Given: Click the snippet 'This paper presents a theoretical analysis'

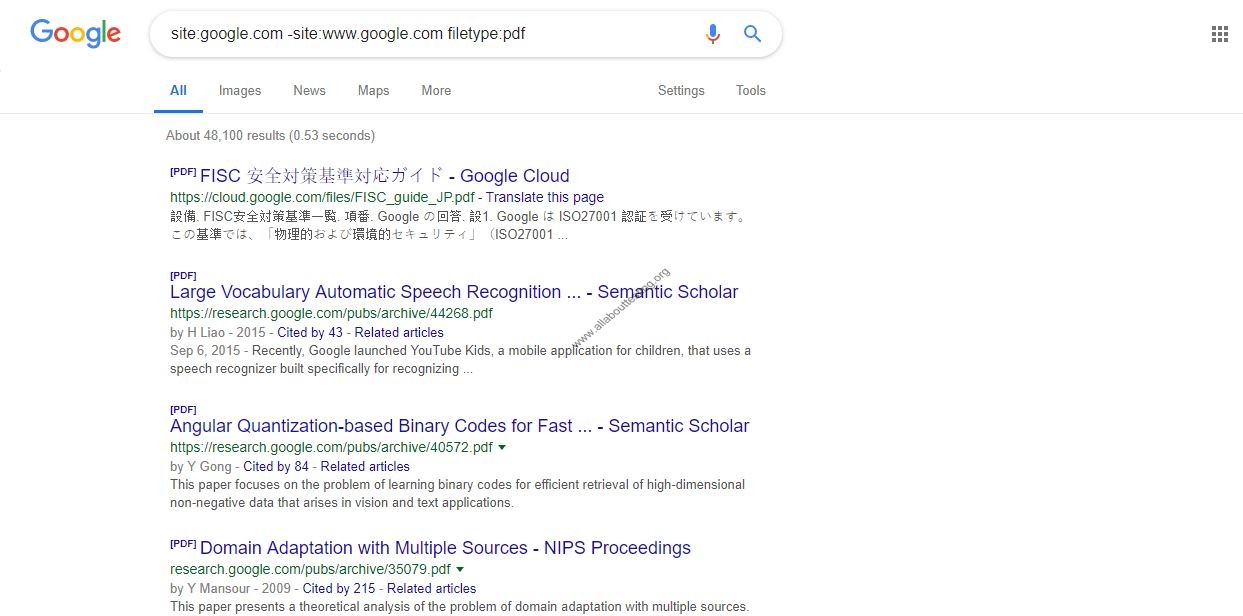Looking at the screenshot, I should click(x=459, y=606).
